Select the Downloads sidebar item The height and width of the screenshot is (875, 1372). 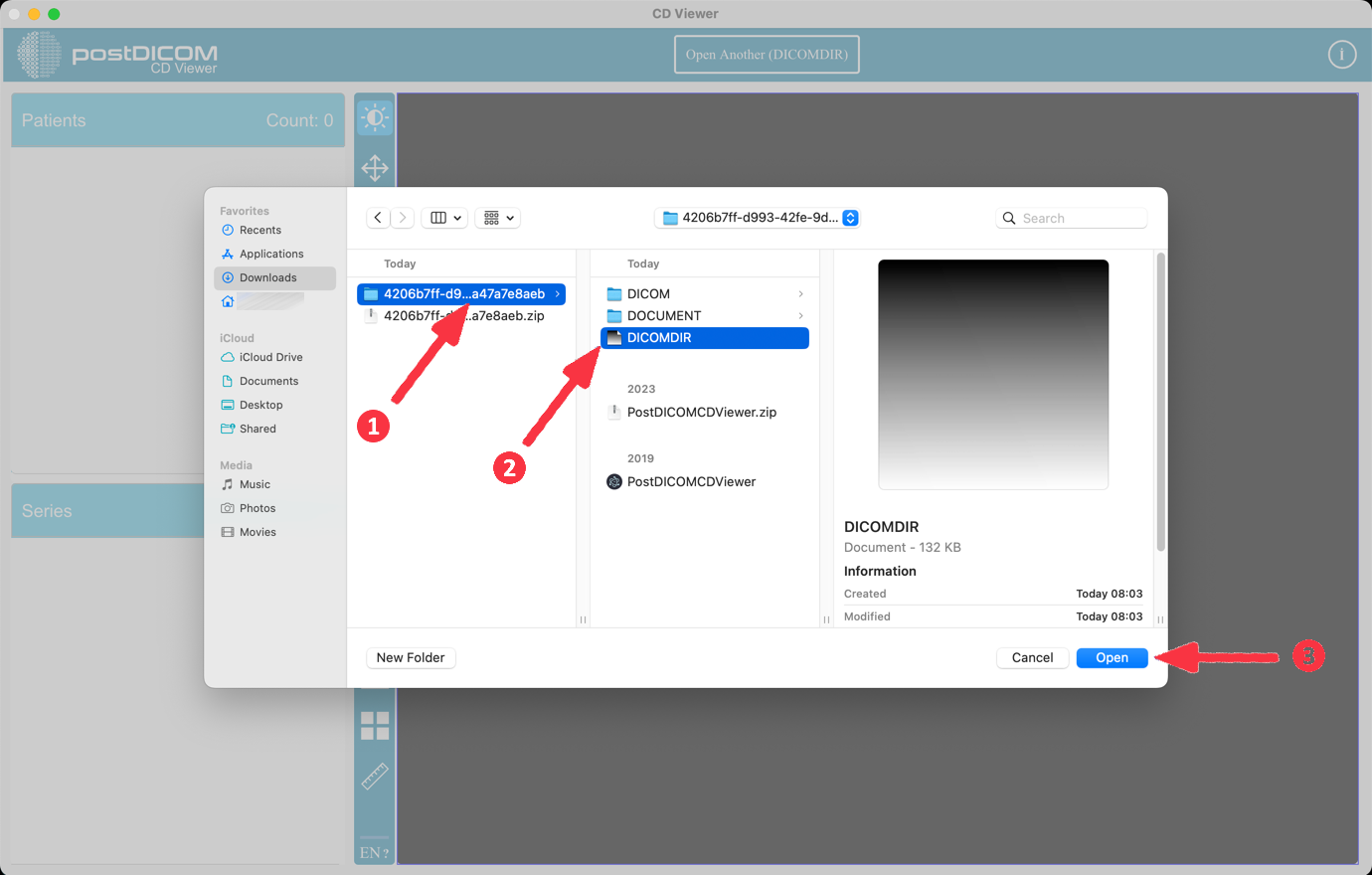coord(266,277)
